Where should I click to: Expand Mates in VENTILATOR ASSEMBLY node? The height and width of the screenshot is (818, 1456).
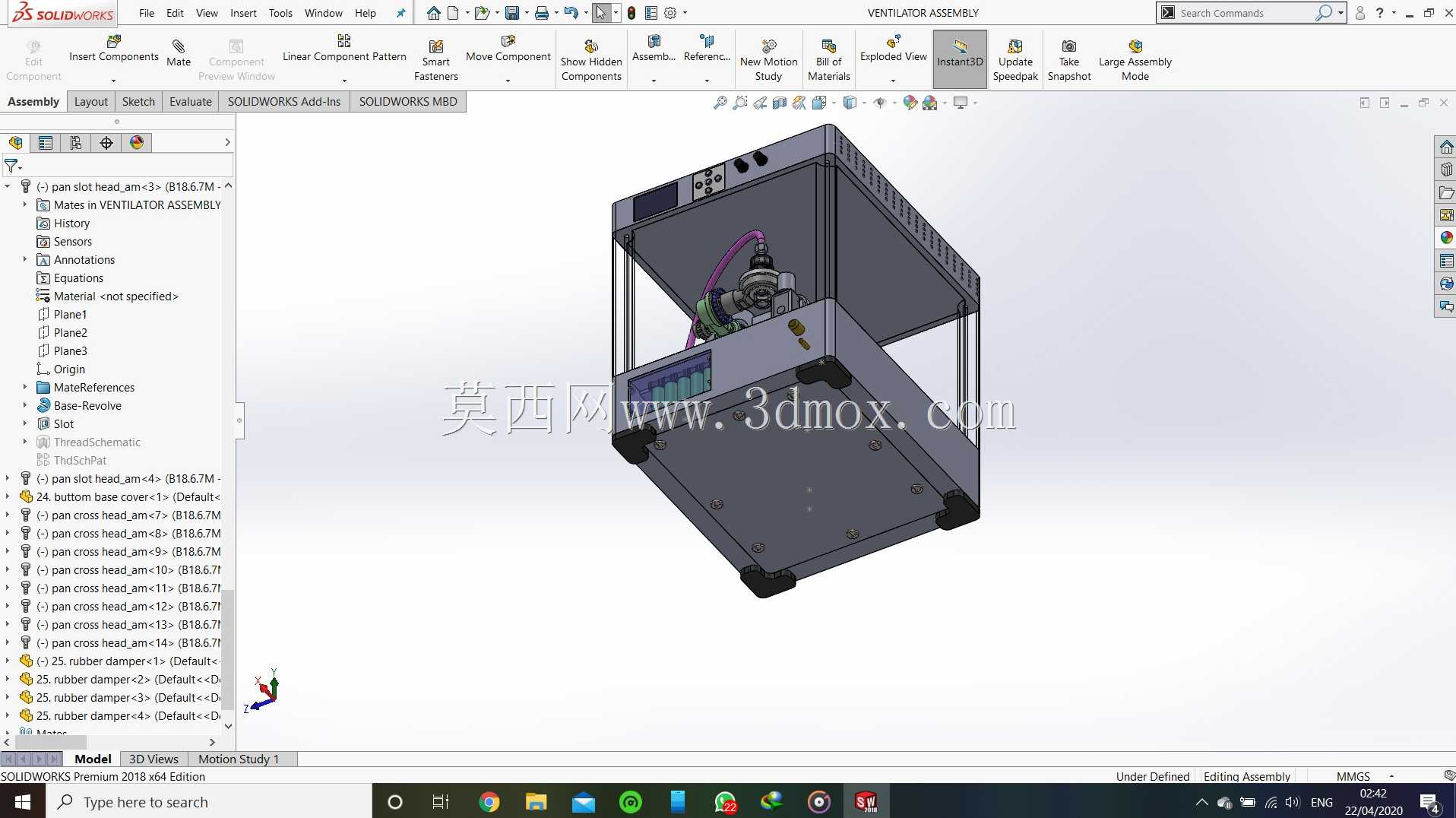[25, 204]
